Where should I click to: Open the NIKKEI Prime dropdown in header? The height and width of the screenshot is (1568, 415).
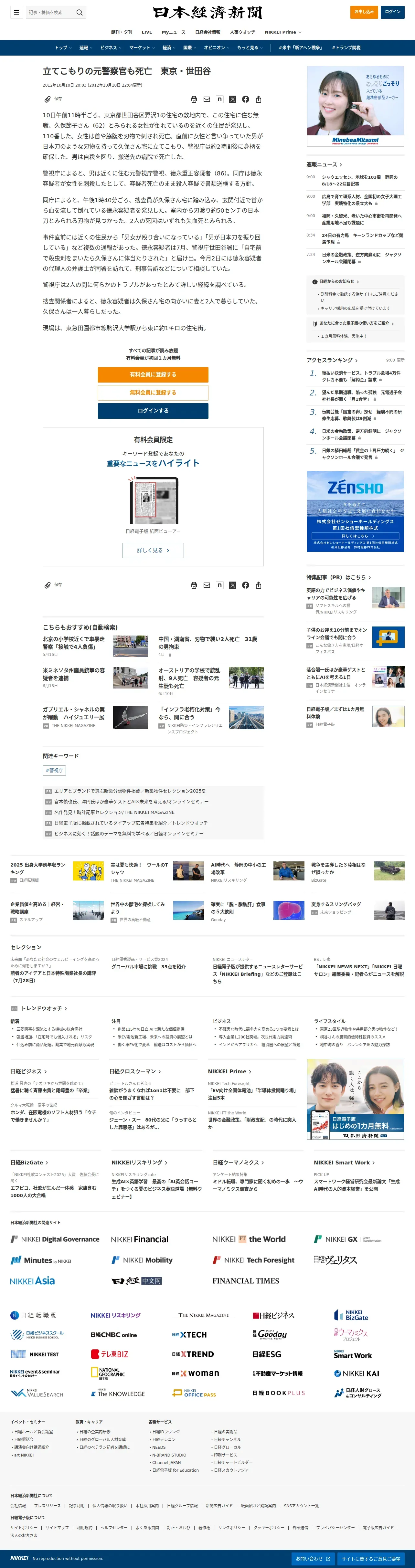(283, 32)
